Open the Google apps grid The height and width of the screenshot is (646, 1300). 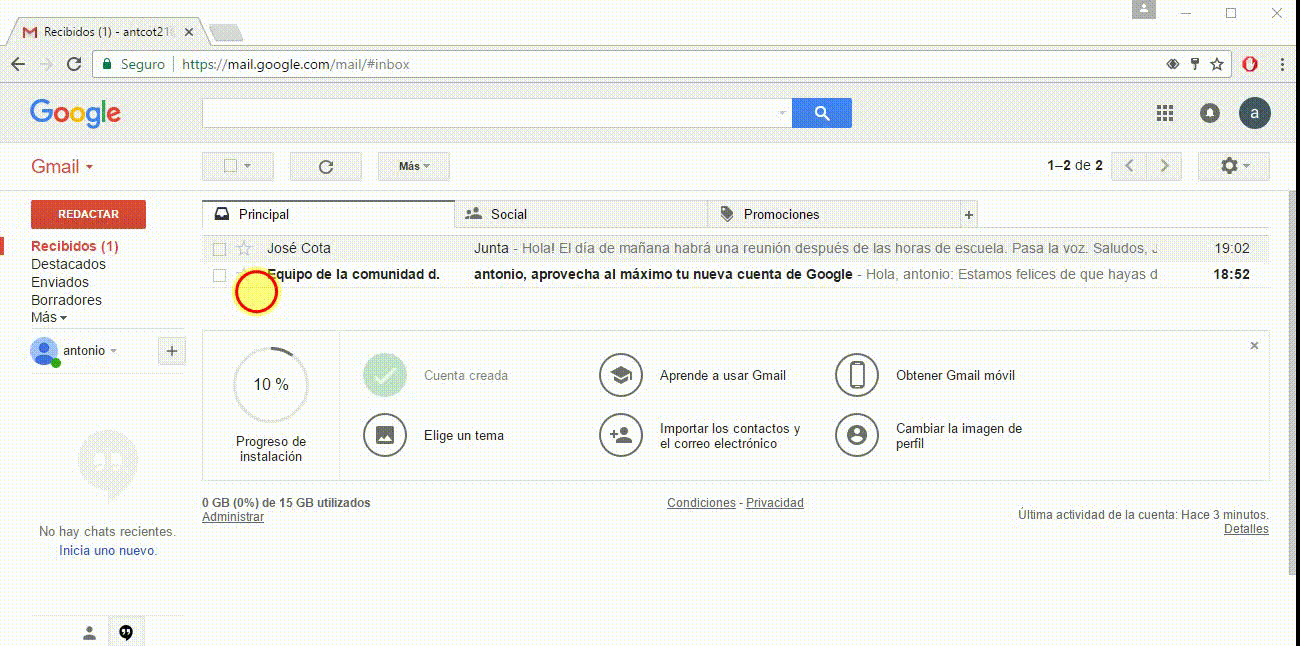(x=1165, y=113)
